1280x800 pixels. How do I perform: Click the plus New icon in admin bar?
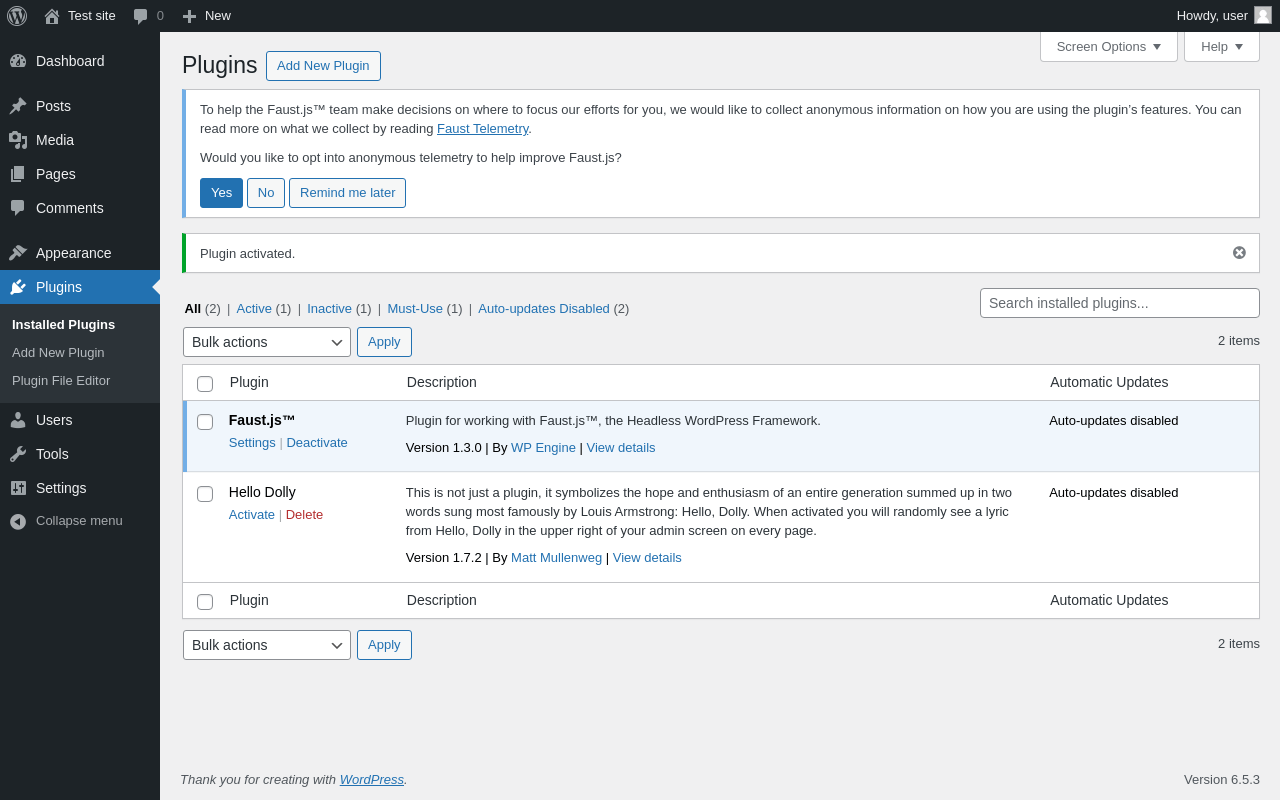point(189,16)
